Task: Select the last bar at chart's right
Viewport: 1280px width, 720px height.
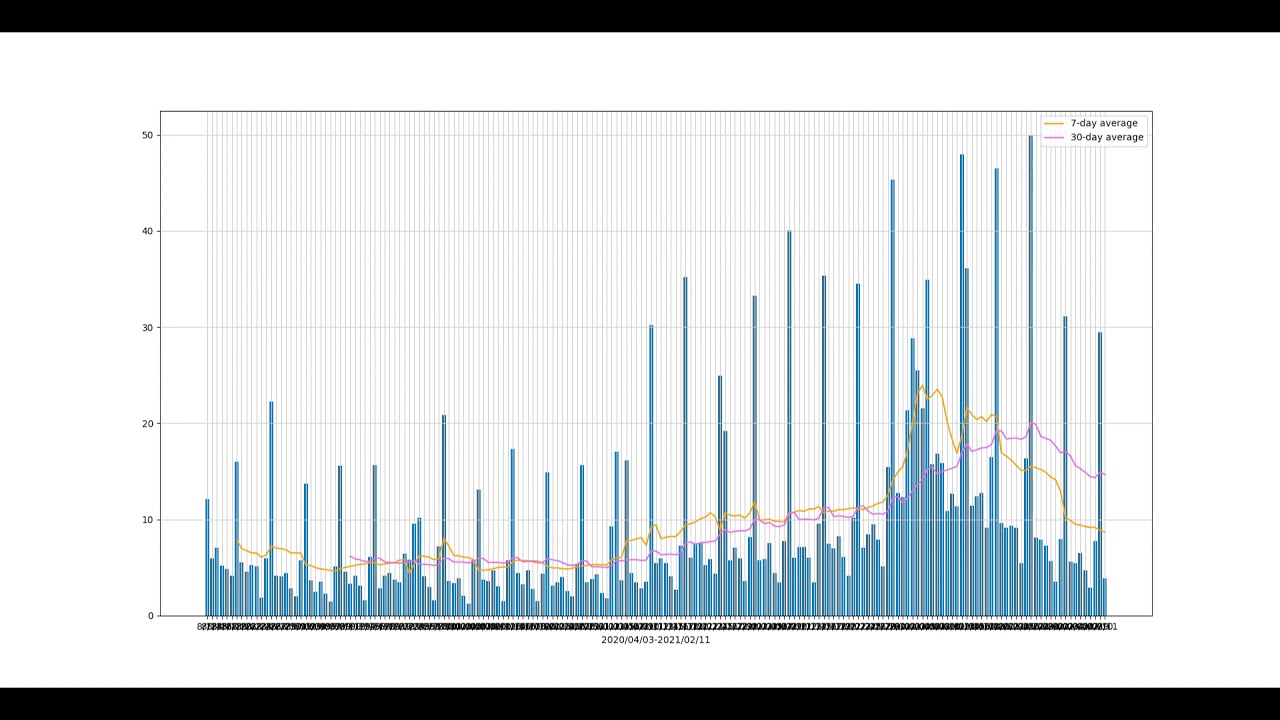Action: pyautogui.click(x=1104, y=597)
